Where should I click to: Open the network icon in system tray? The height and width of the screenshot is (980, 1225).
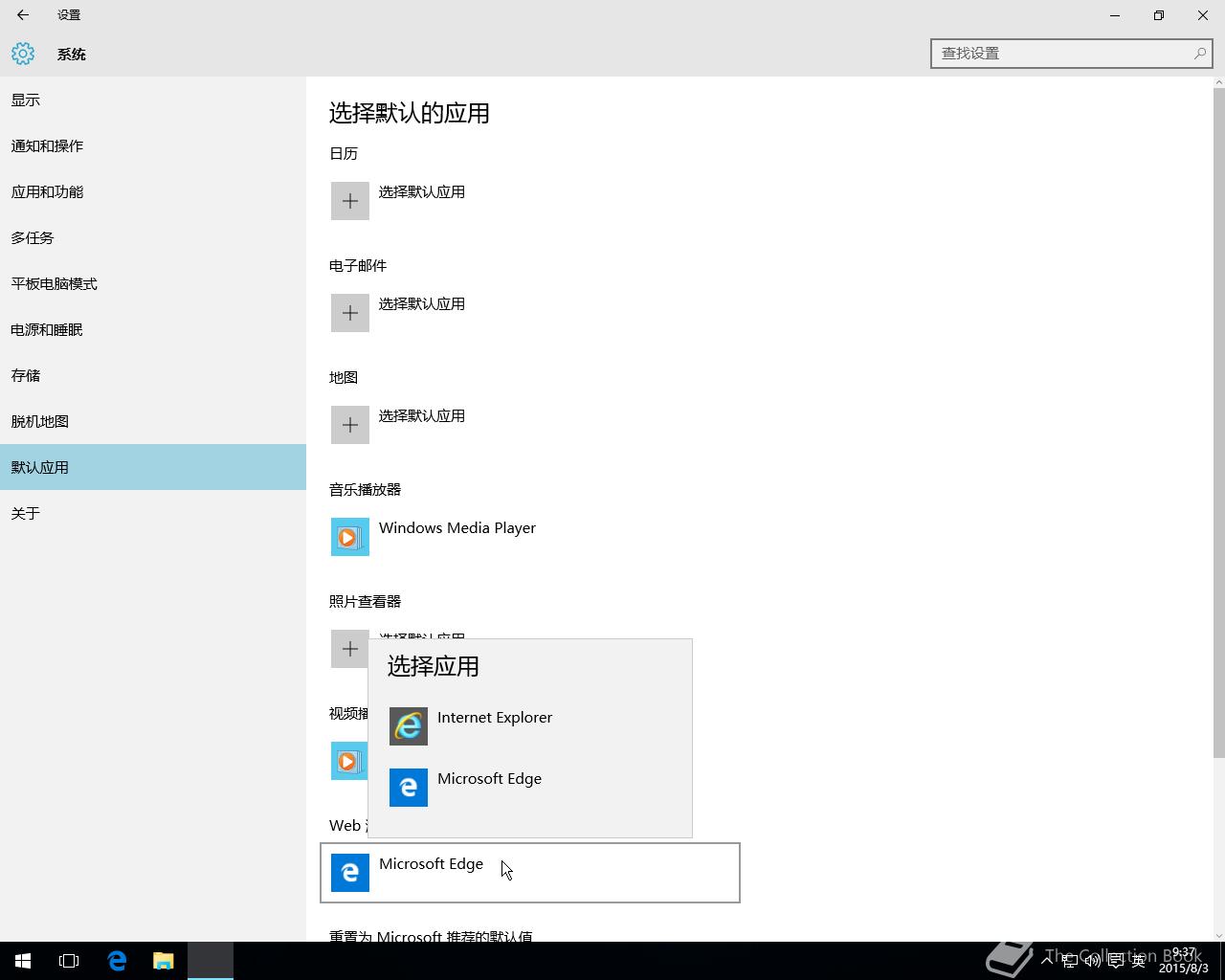tap(1070, 961)
